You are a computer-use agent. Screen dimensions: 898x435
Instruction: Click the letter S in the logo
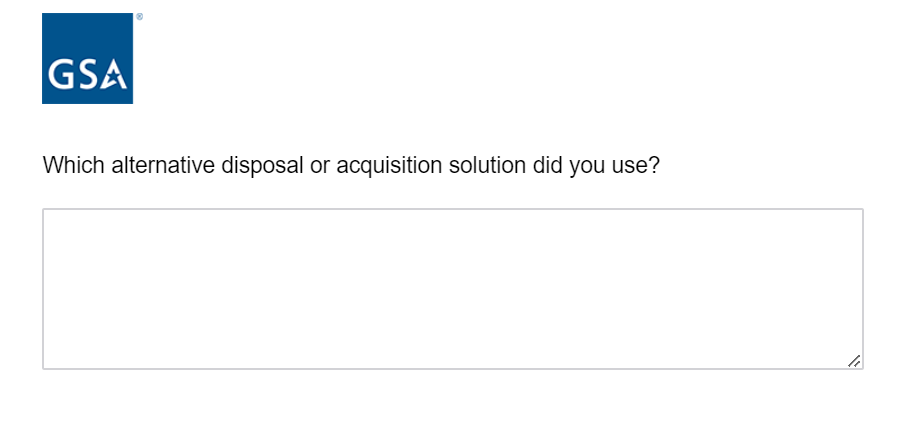[86, 74]
